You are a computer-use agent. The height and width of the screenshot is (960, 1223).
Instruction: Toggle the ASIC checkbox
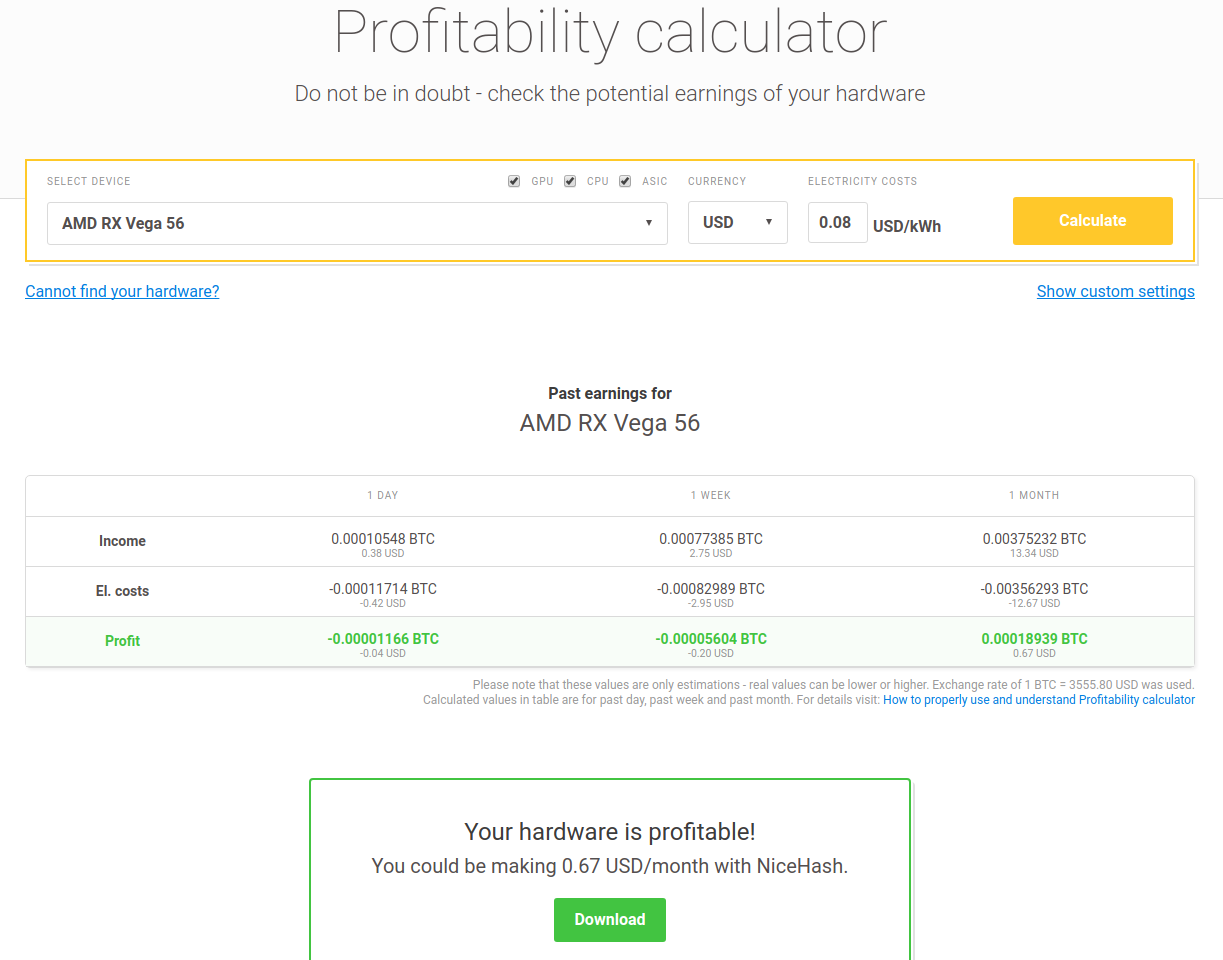(625, 181)
